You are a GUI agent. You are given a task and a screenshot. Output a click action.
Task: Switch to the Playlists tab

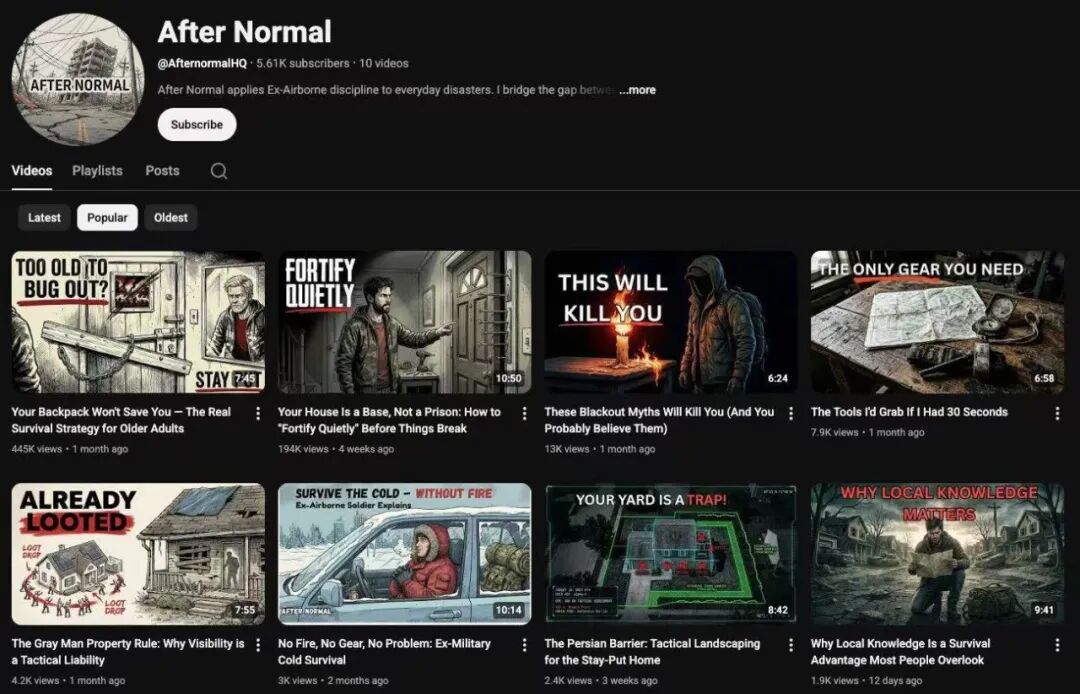click(96, 171)
